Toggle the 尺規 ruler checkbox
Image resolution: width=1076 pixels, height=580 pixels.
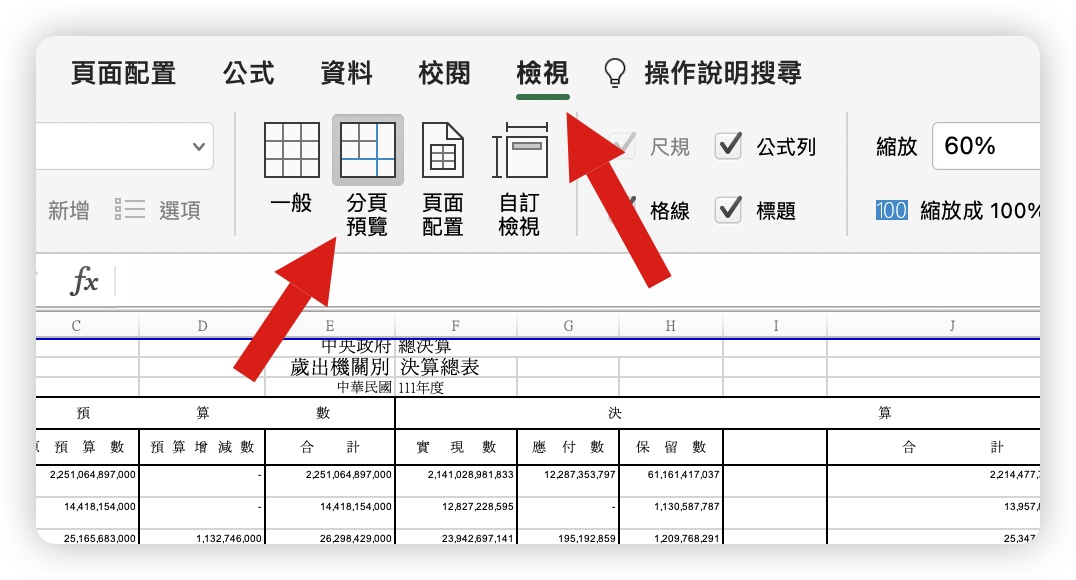click(x=623, y=146)
